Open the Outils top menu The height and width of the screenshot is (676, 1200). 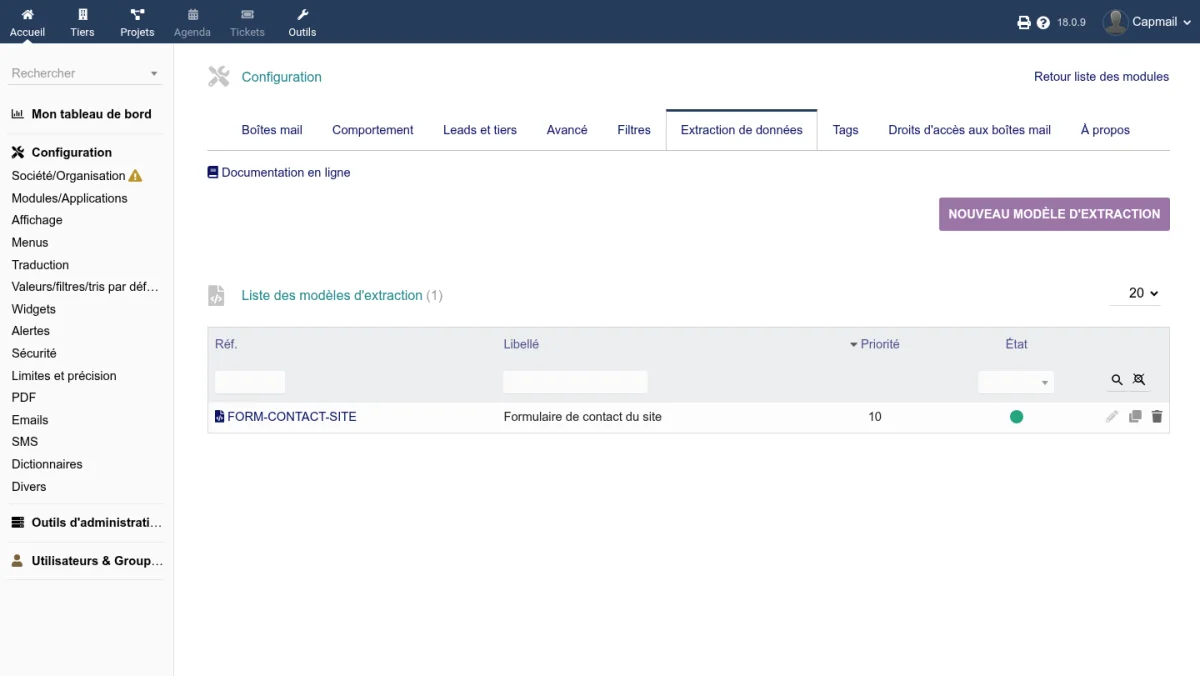pos(302,22)
